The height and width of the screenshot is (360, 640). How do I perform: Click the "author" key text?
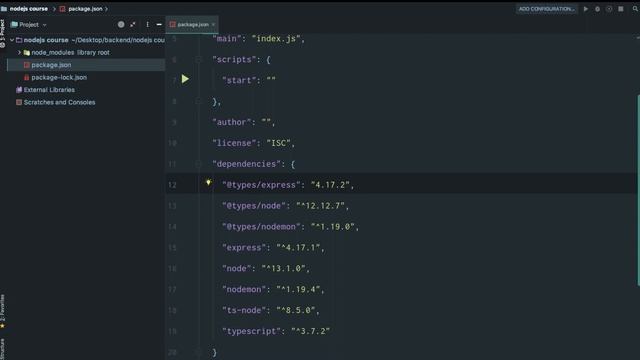pyautogui.click(x=232, y=122)
